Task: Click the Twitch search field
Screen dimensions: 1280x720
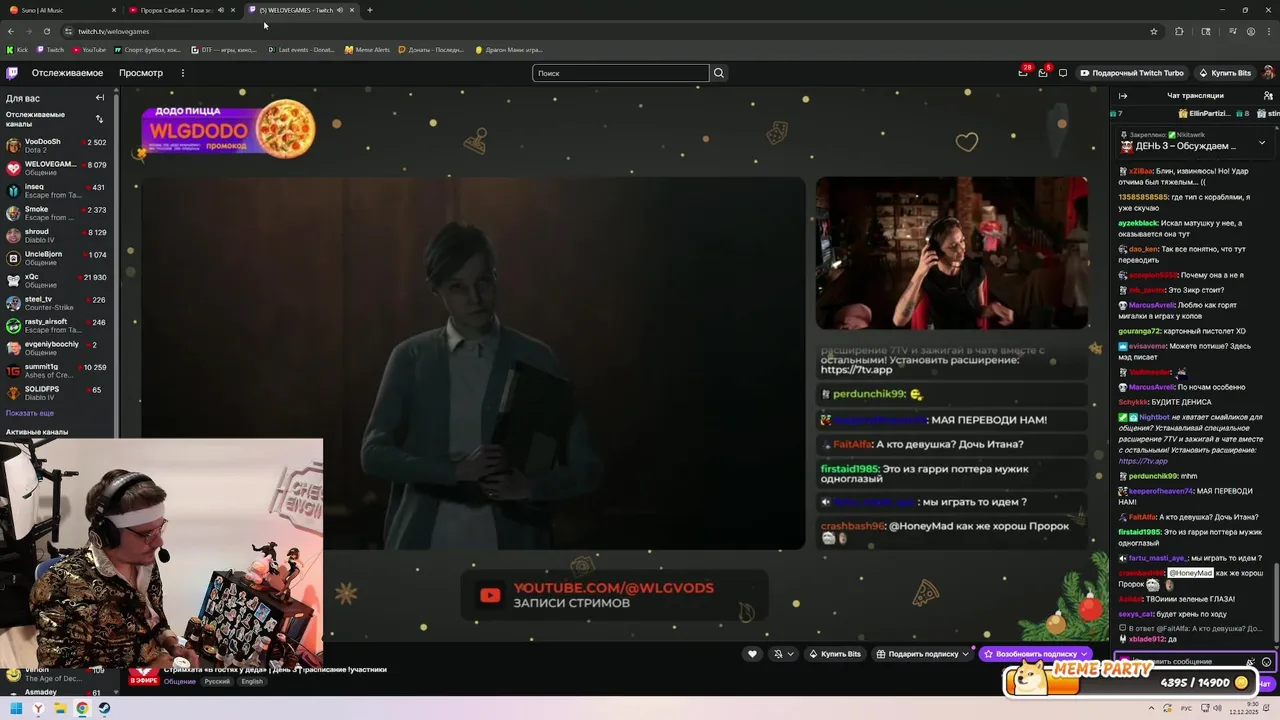Action: (621, 73)
